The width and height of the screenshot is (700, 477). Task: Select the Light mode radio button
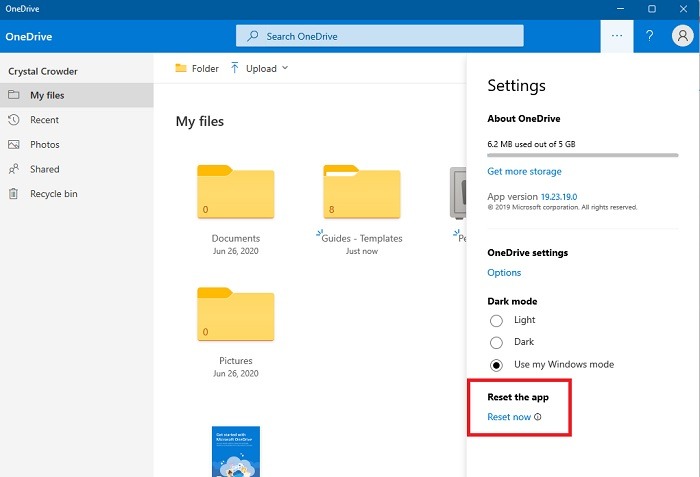(x=496, y=321)
